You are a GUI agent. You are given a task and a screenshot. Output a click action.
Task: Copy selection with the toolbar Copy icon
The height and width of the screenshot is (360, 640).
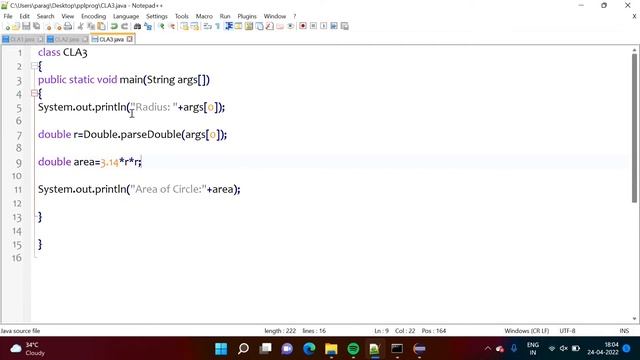coord(91,27)
